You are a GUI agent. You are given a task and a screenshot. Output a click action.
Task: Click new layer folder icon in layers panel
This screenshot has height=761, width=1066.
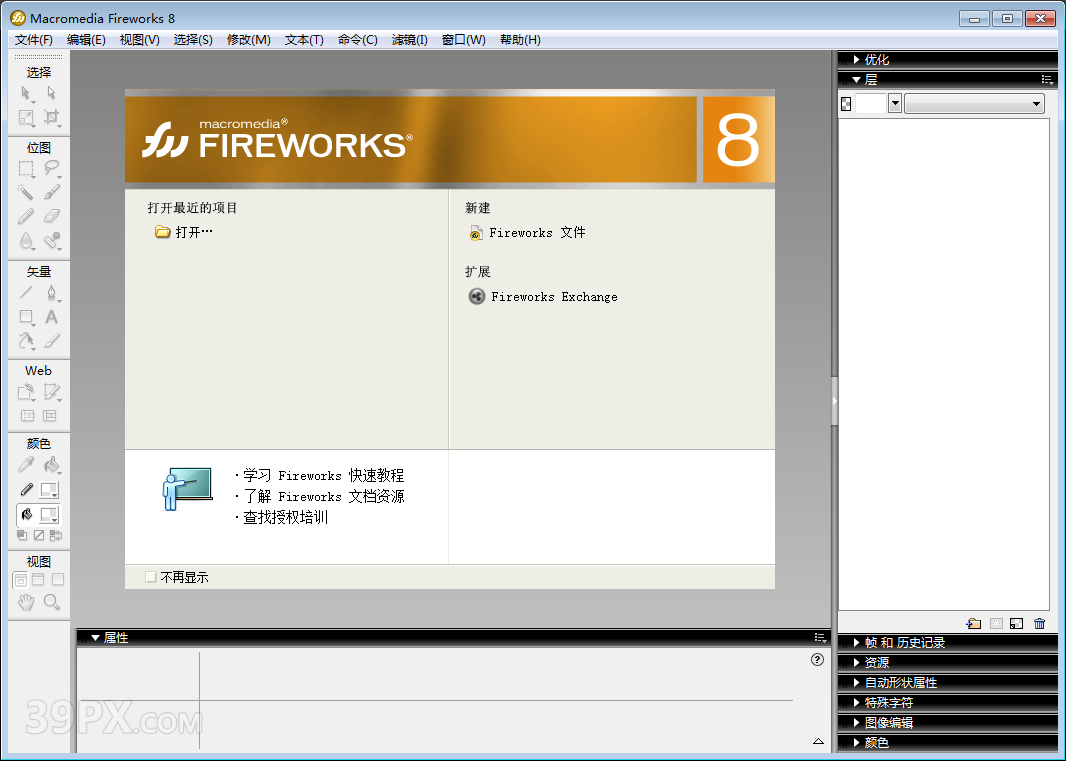(974, 623)
